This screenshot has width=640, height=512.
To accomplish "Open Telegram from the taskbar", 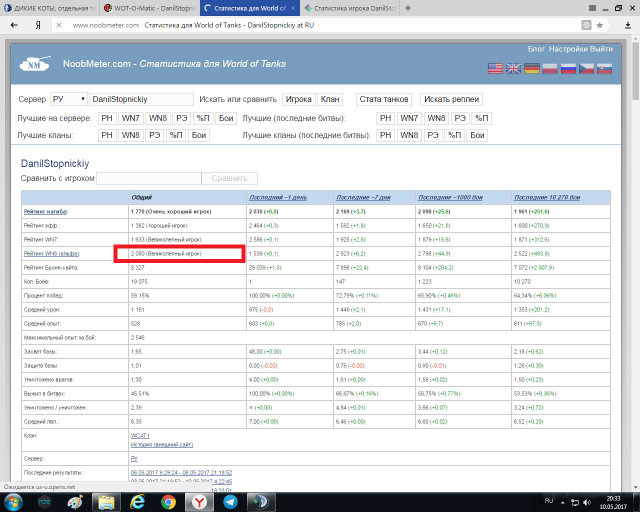I will pyautogui.click(x=232, y=499).
